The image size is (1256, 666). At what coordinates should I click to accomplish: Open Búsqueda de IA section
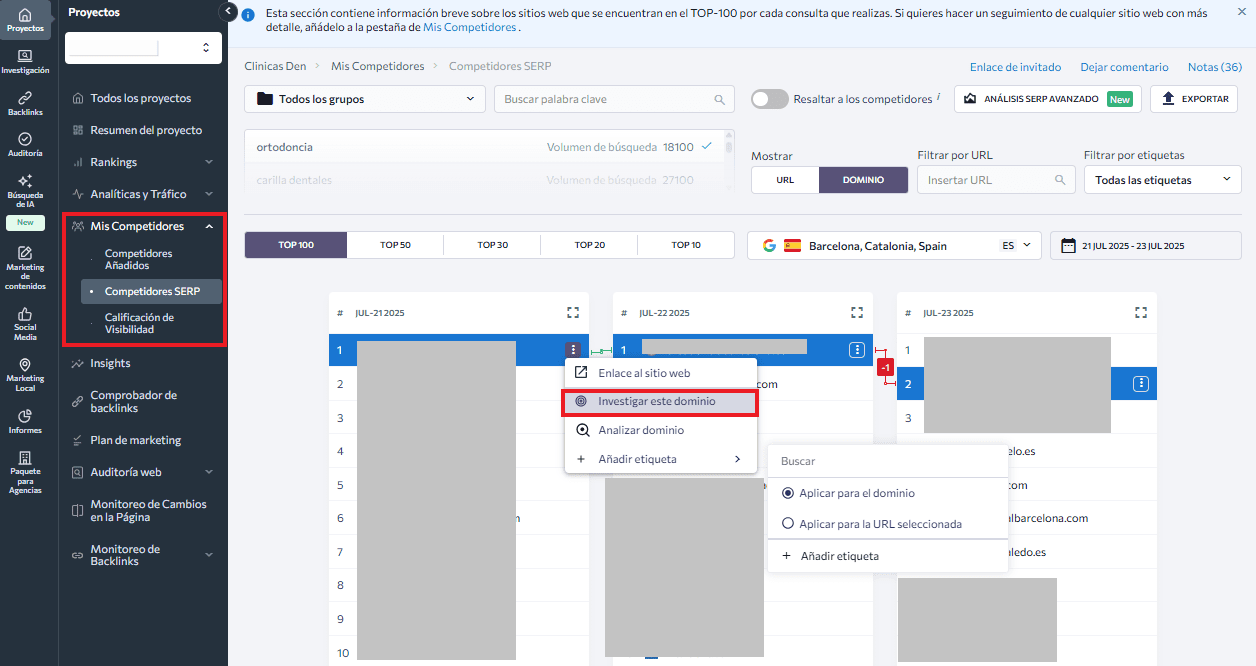click(25, 191)
